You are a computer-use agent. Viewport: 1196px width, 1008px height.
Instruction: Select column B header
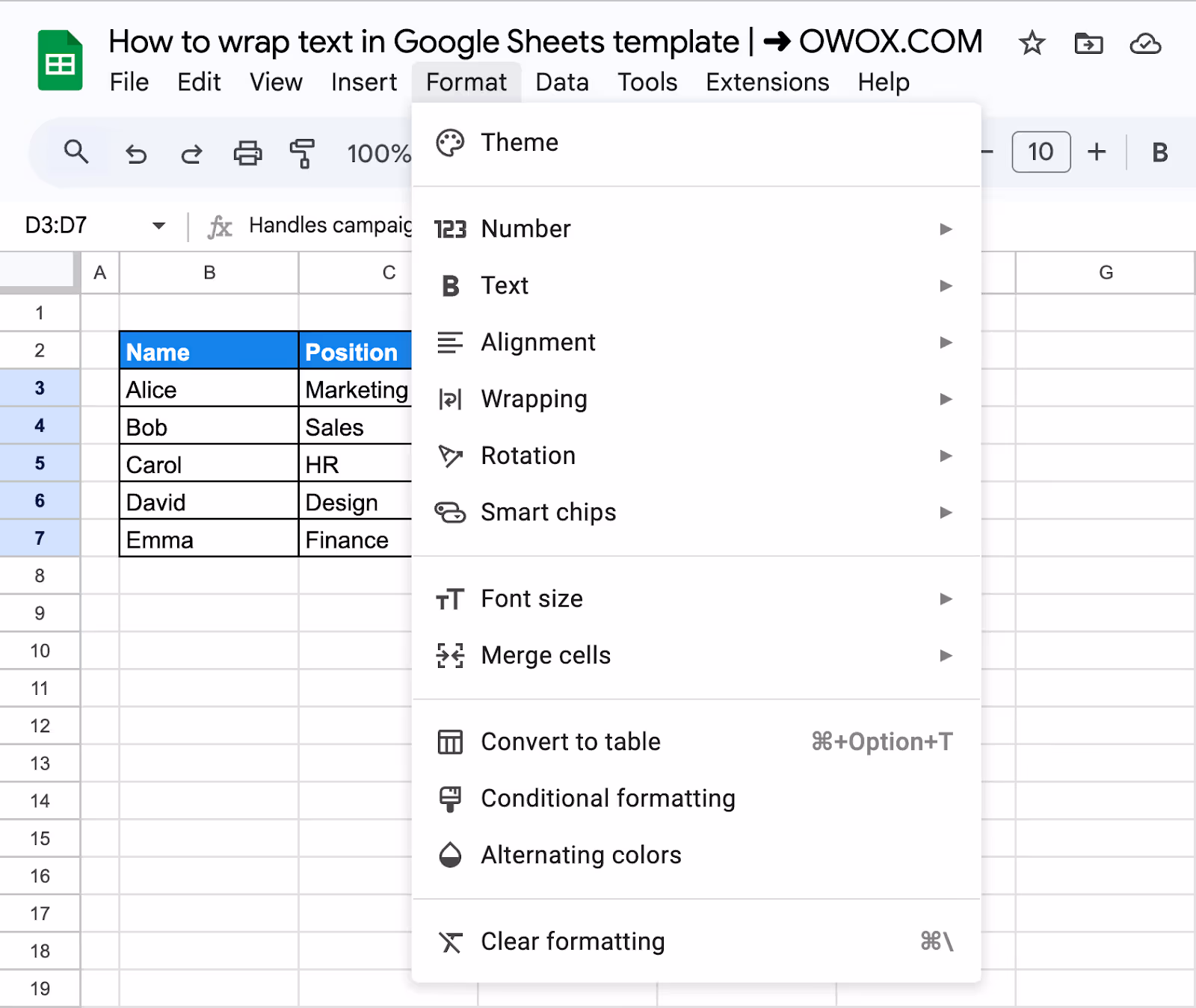coord(209,273)
